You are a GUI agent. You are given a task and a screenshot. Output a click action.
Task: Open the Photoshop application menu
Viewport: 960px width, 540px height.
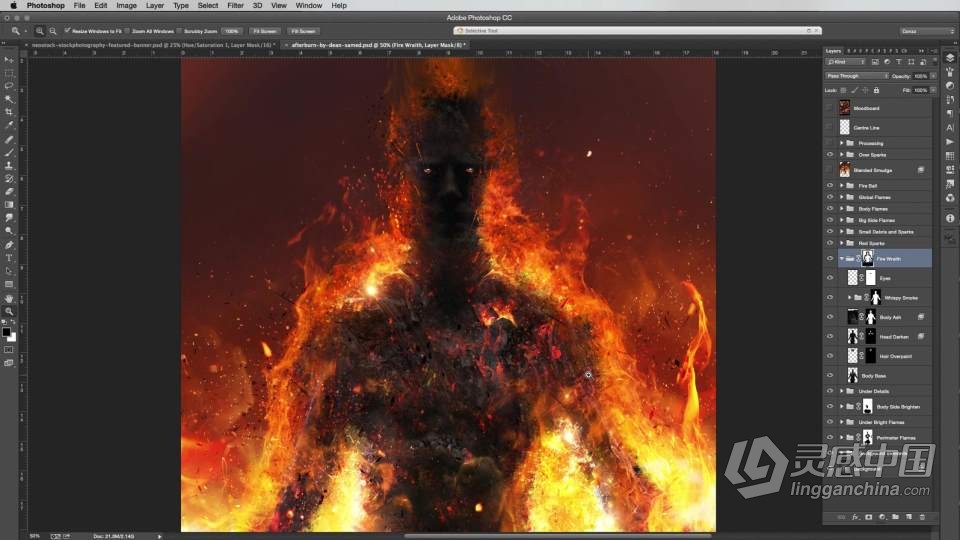pos(45,6)
